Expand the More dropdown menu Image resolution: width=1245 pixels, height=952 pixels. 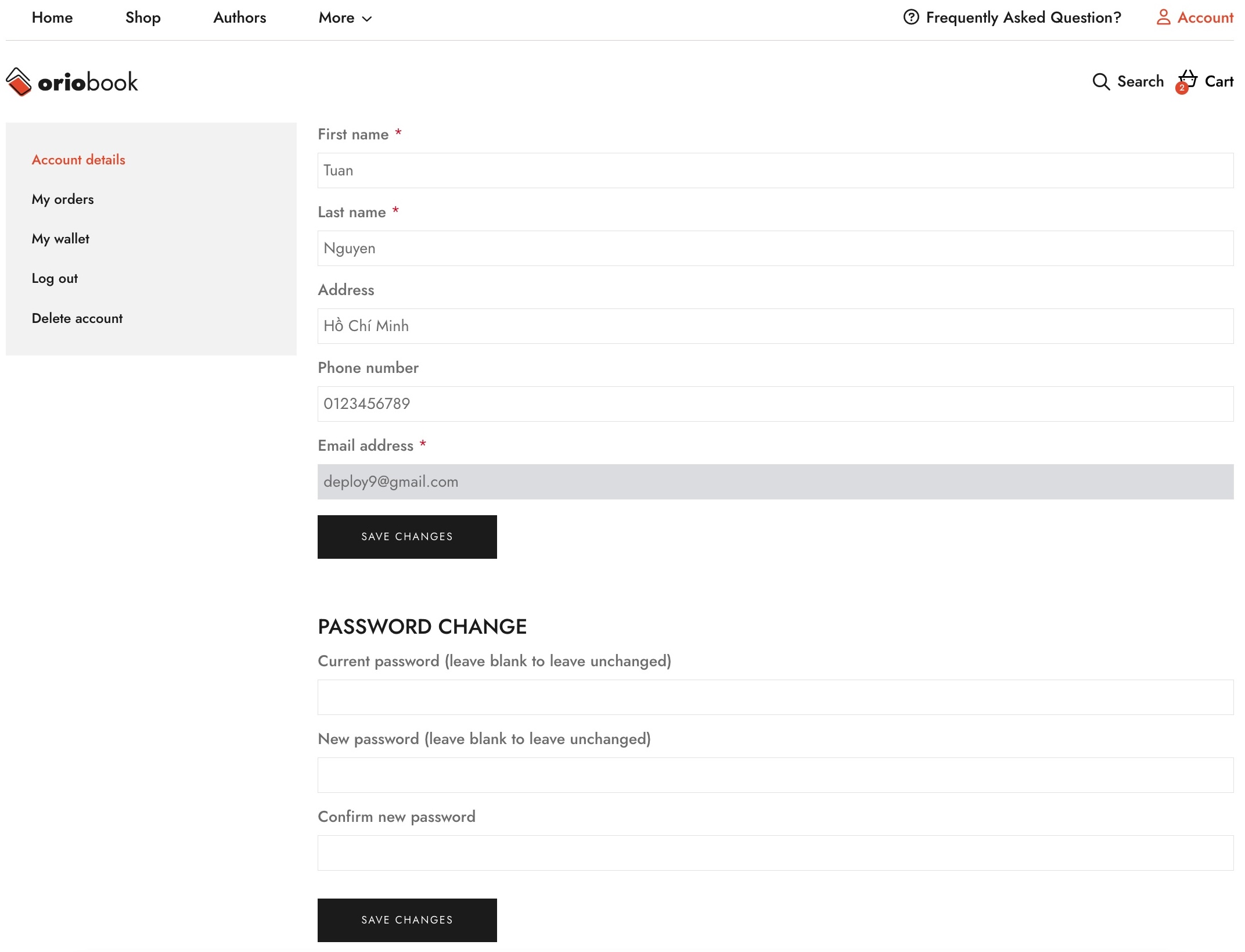coord(345,18)
